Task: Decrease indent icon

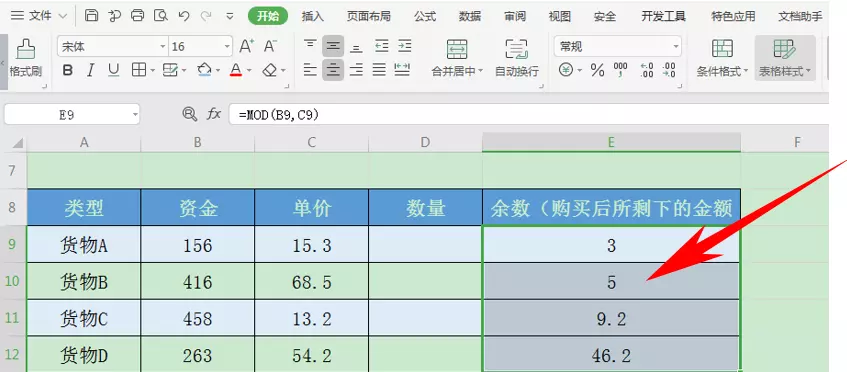Action: point(382,46)
